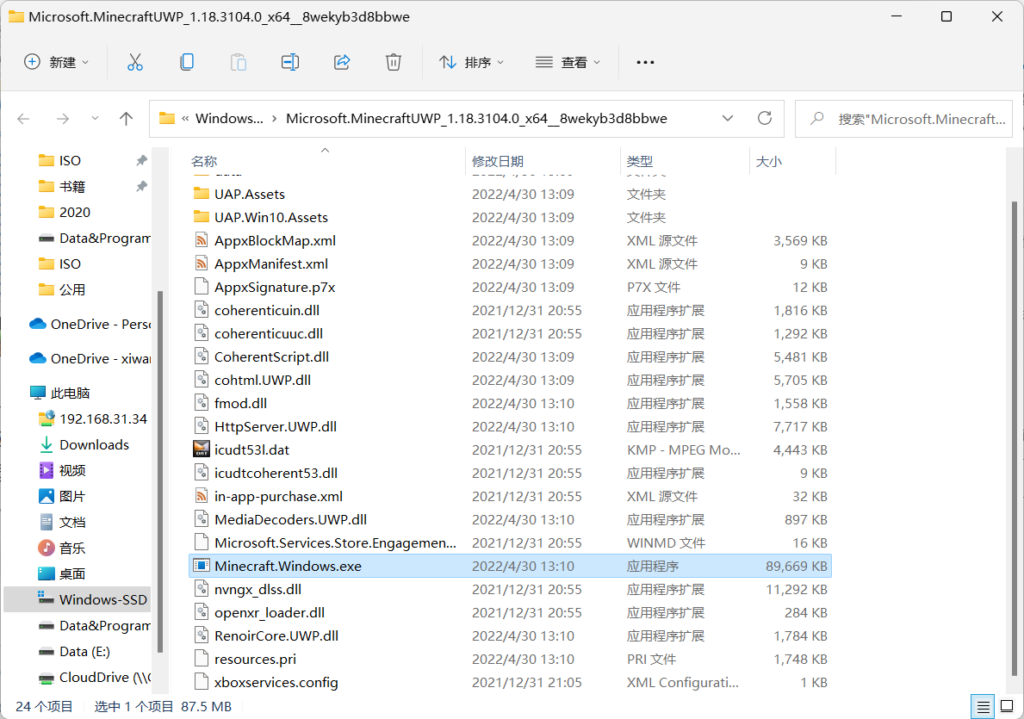Click the Delete trash icon

[393, 62]
